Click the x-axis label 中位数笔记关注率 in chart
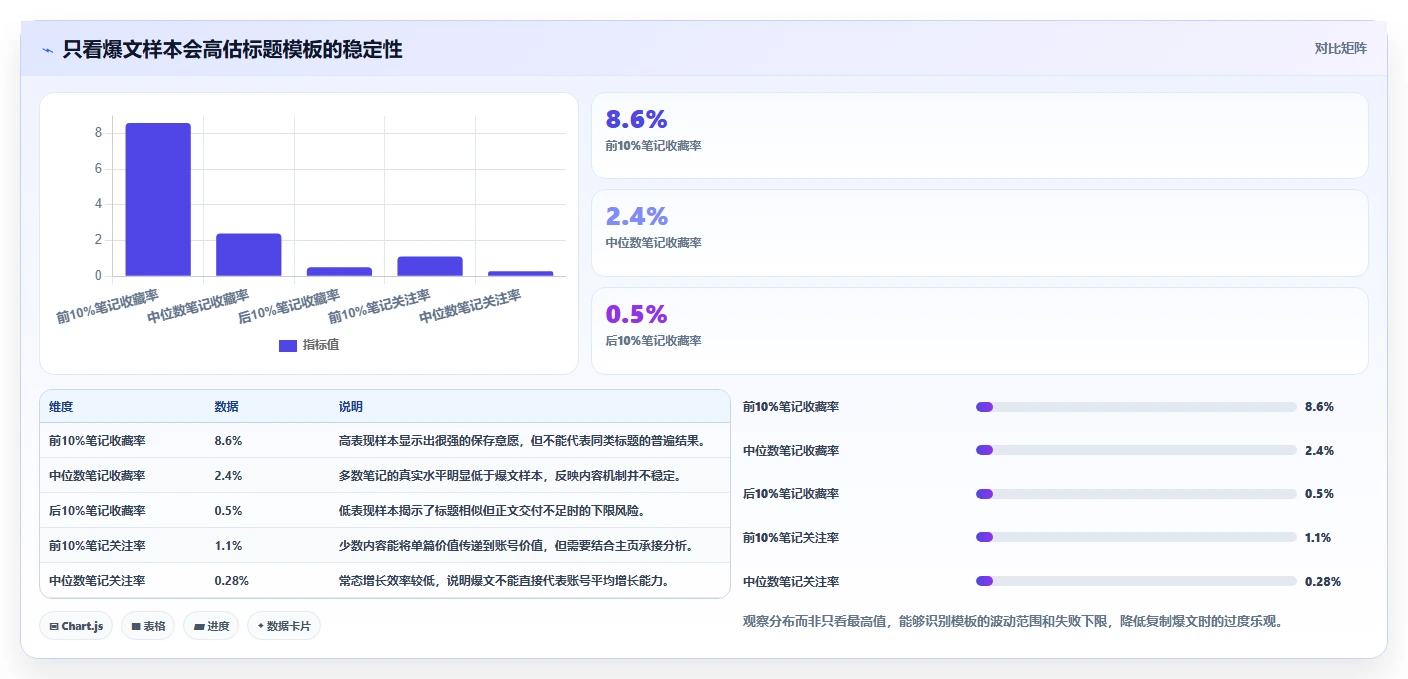This screenshot has height=679, width=1408. coord(470,307)
